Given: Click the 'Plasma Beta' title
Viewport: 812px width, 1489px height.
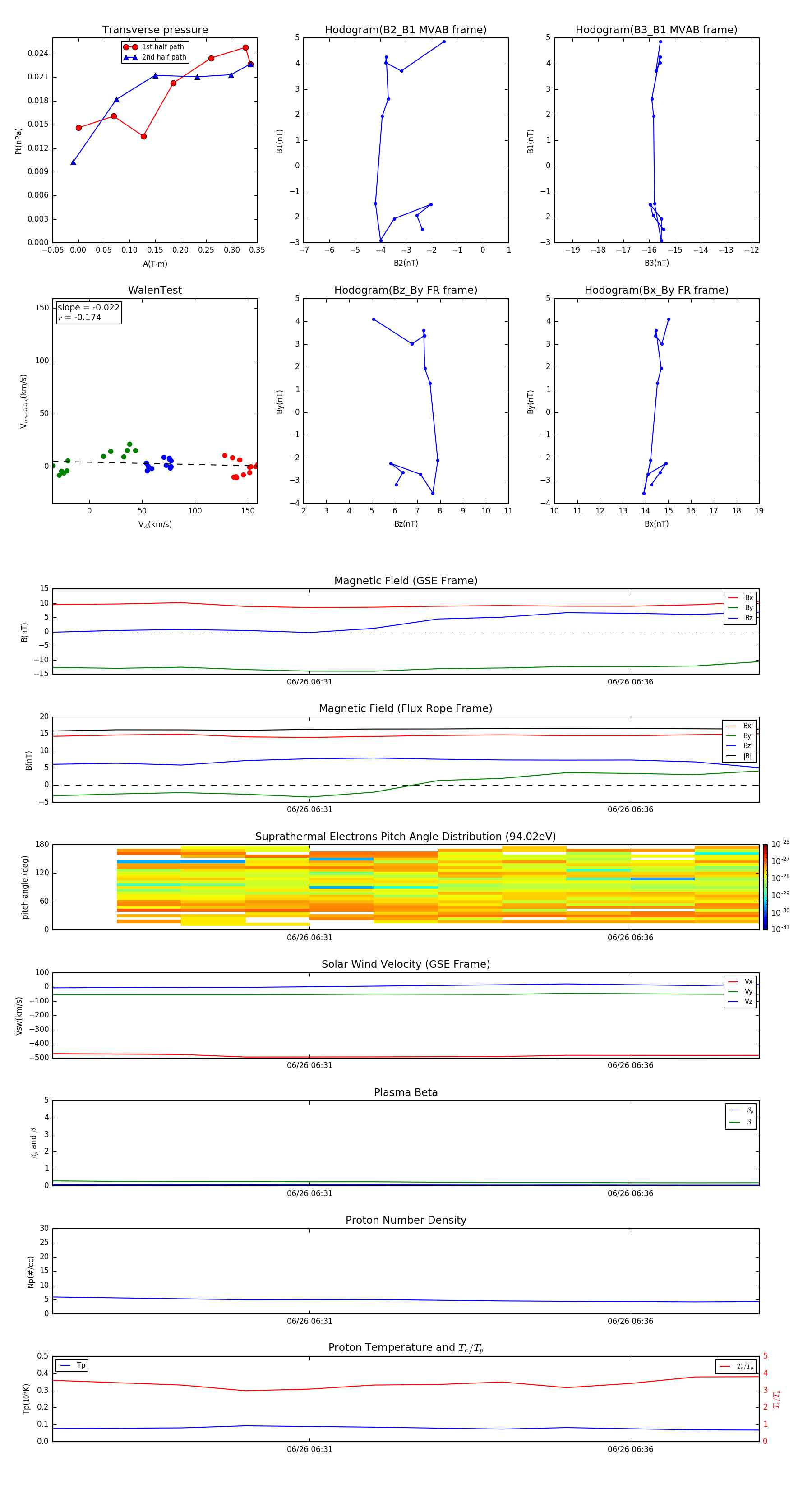Looking at the screenshot, I should pos(406,1092).
